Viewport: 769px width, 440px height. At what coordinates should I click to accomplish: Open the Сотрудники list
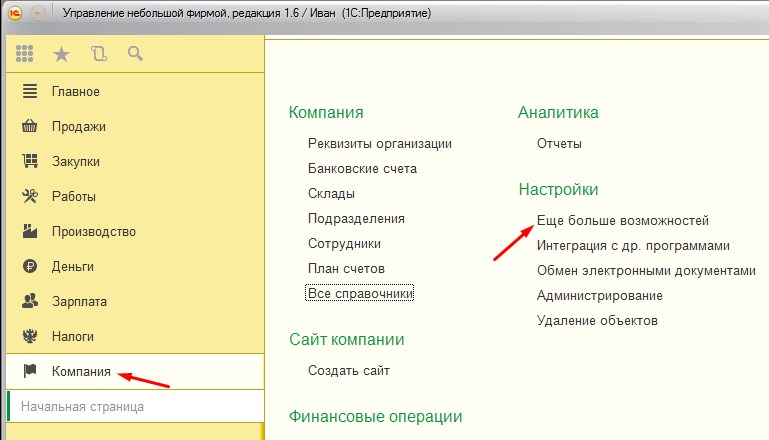point(344,244)
